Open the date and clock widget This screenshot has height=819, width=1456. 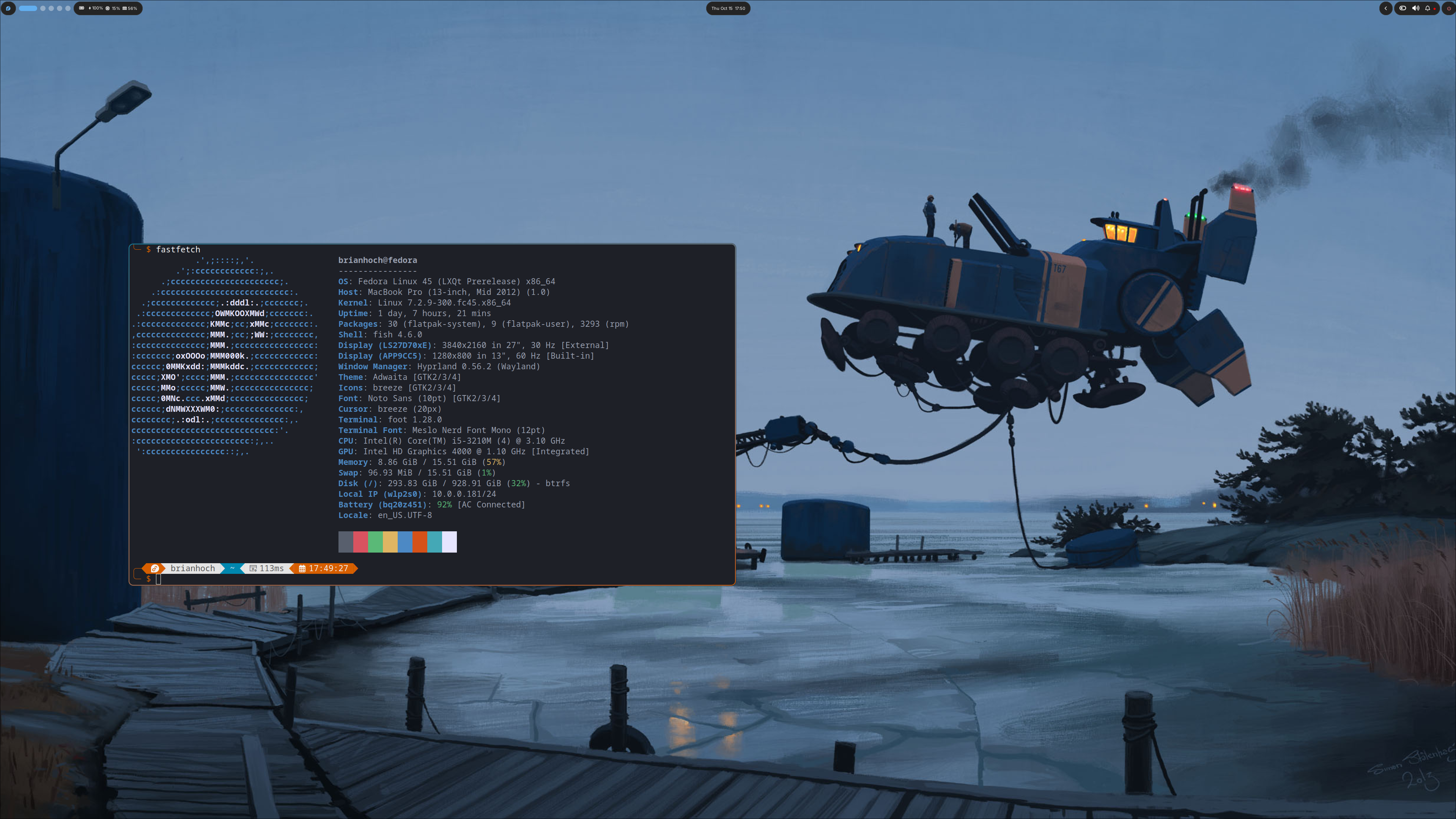click(x=728, y=8)
